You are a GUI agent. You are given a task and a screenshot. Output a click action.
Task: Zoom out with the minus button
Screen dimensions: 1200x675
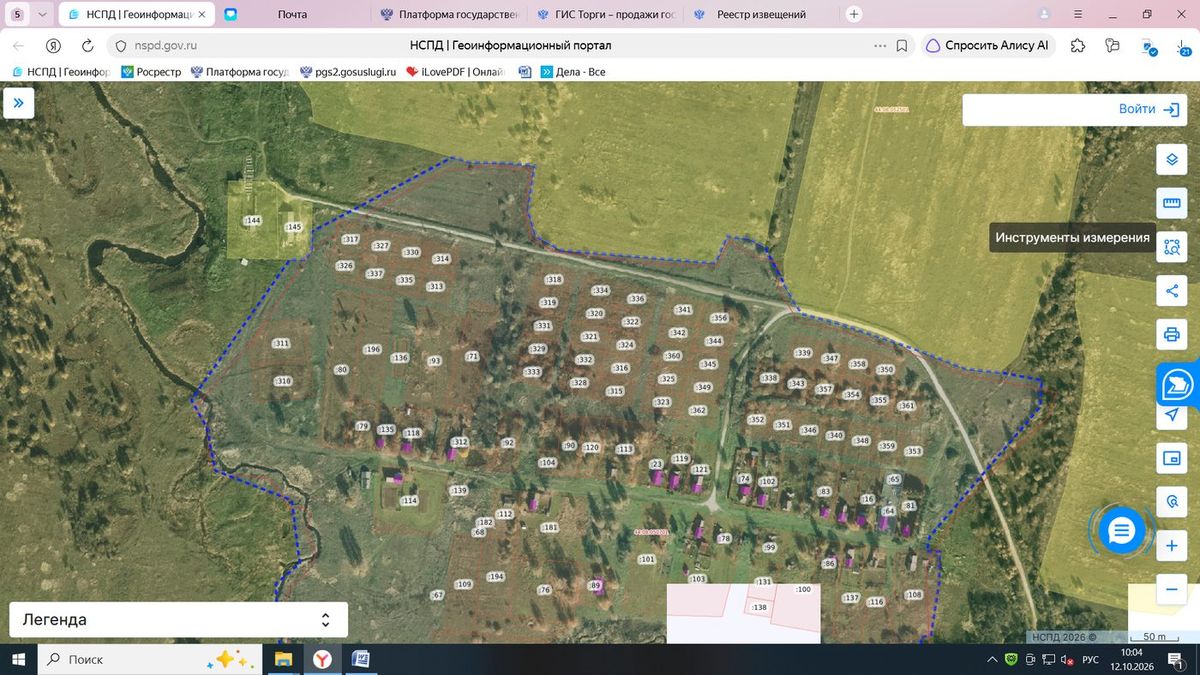(x=1171, y=590)
